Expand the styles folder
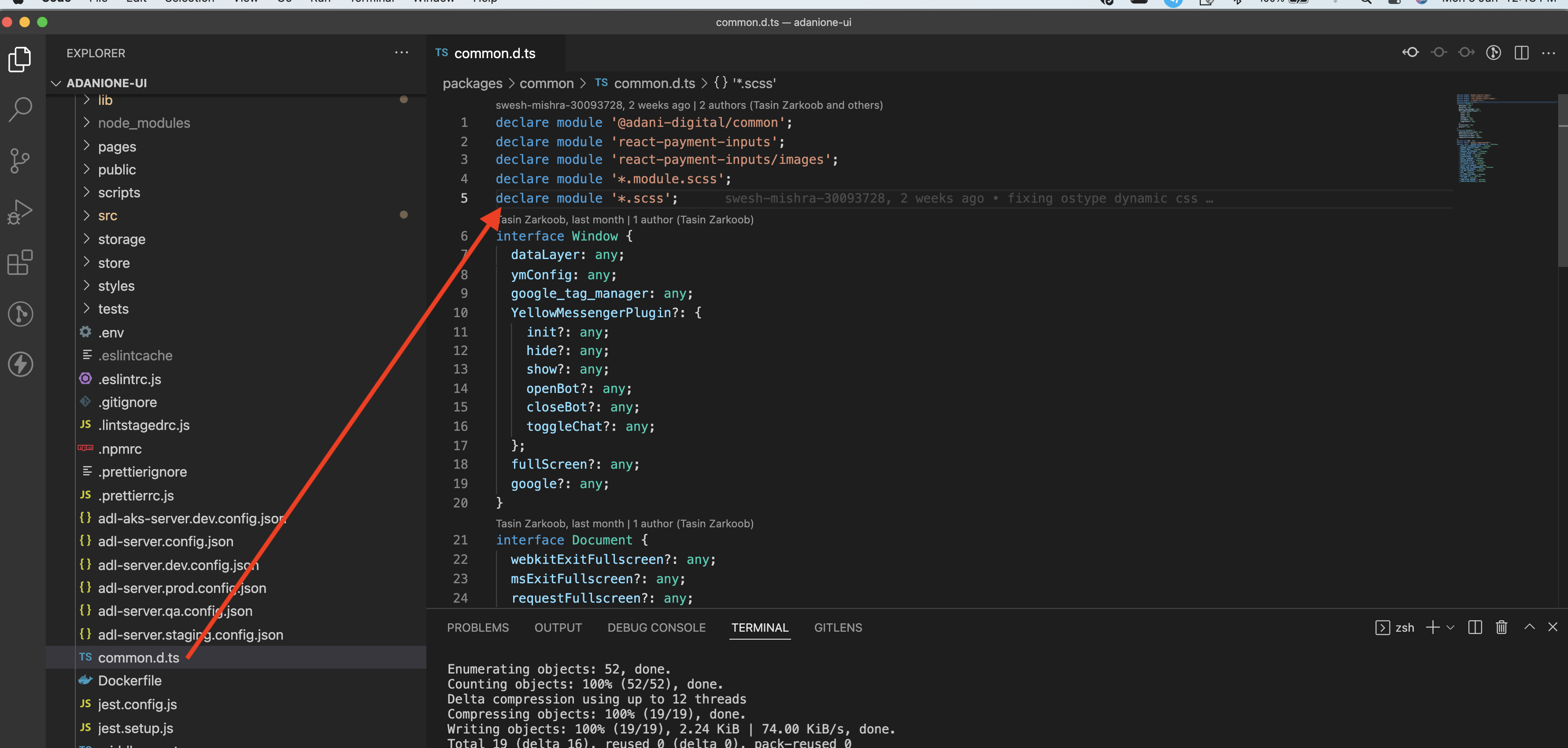This screenshot has height=748, width=1568. [116, 286]
